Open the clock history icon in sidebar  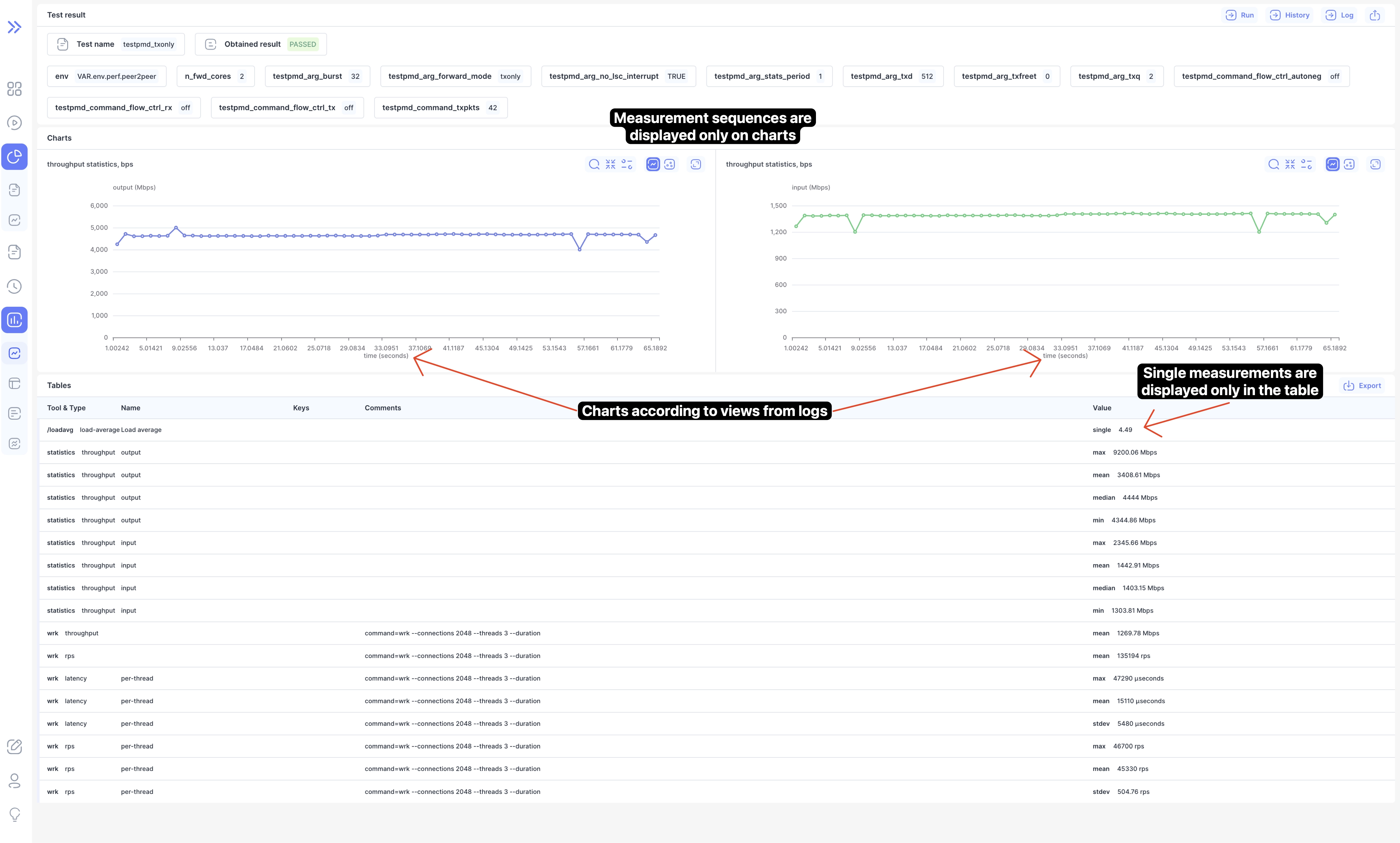pos(14,286)
